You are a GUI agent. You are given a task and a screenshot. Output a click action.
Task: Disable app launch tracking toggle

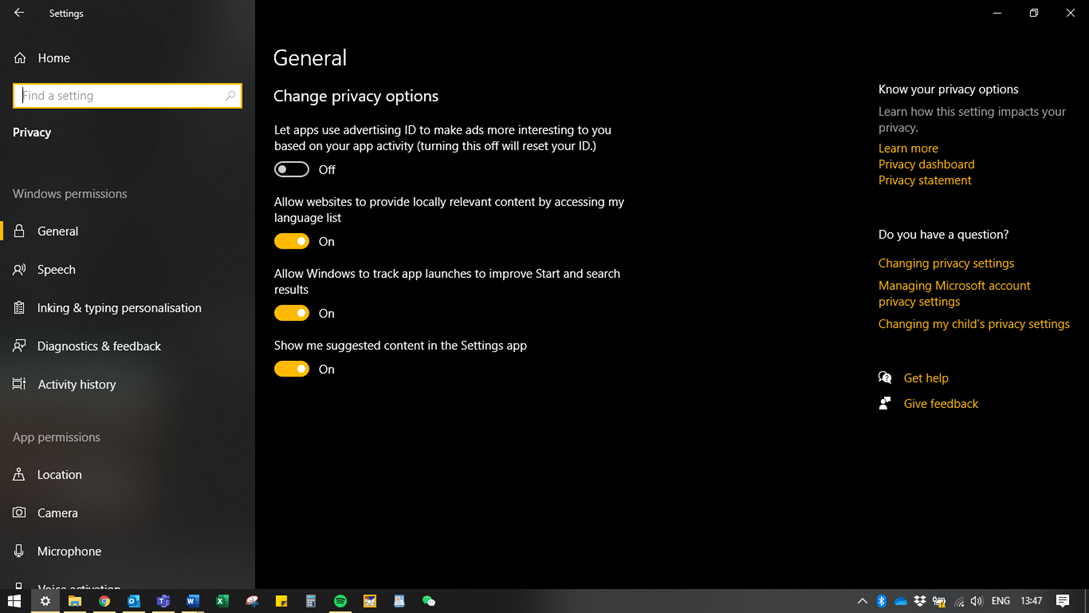(292, 313)
